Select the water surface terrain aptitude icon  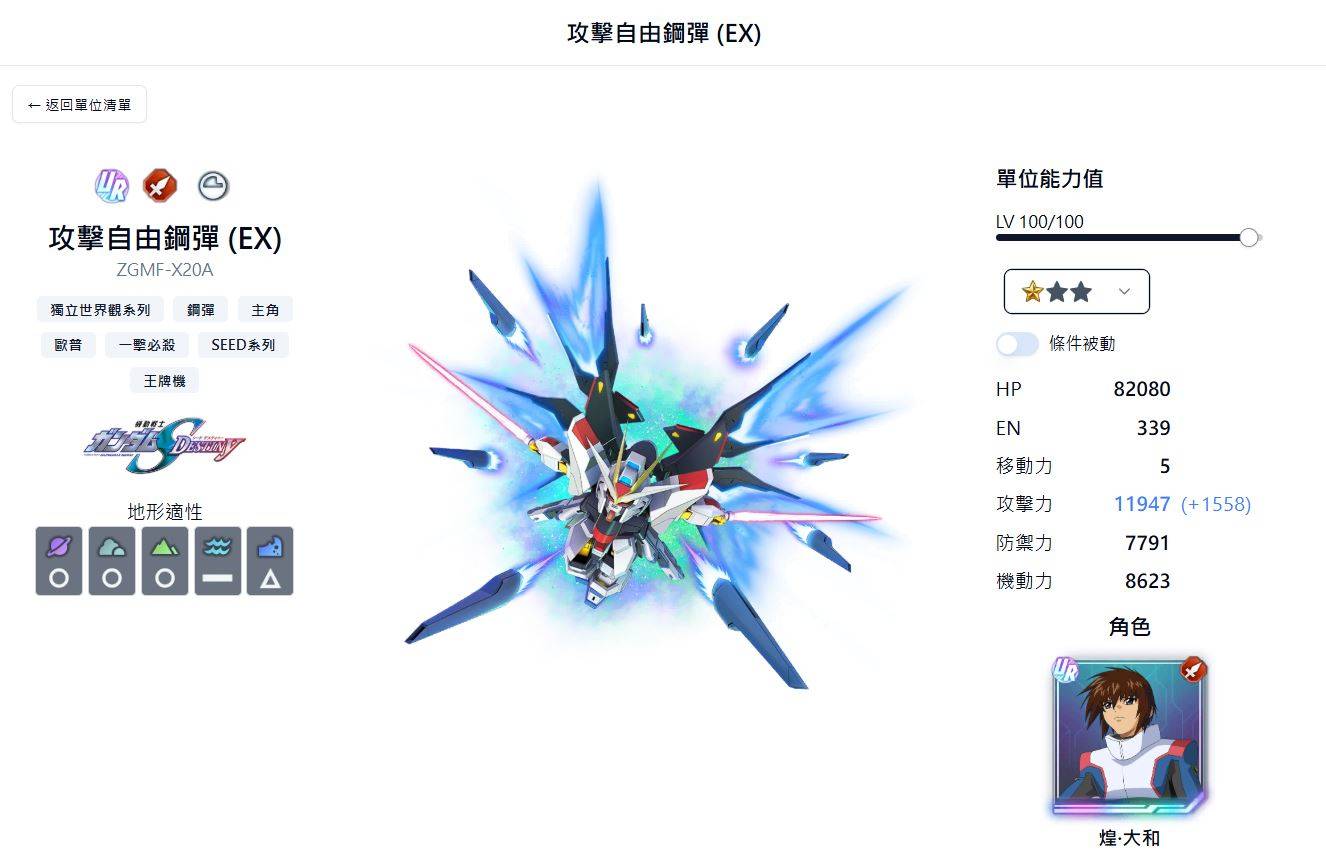tap(218, 561)
